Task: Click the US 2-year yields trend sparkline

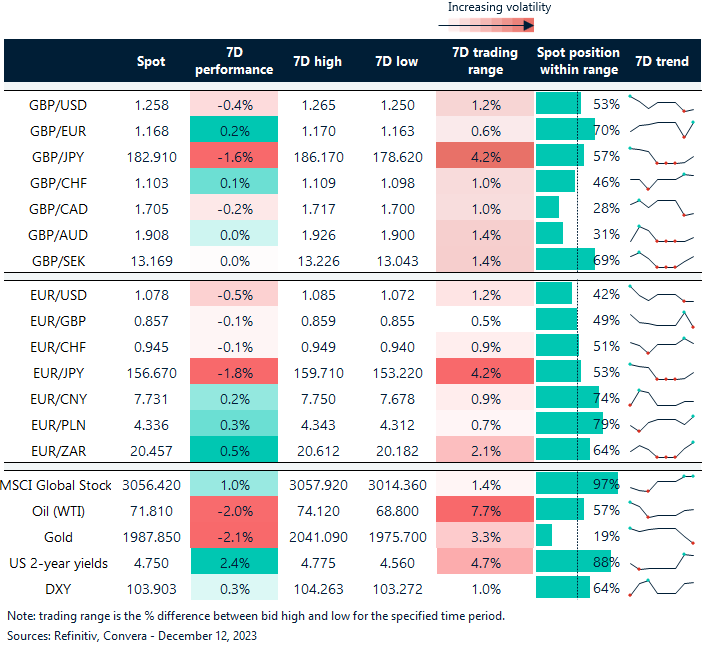Action: 661,562
